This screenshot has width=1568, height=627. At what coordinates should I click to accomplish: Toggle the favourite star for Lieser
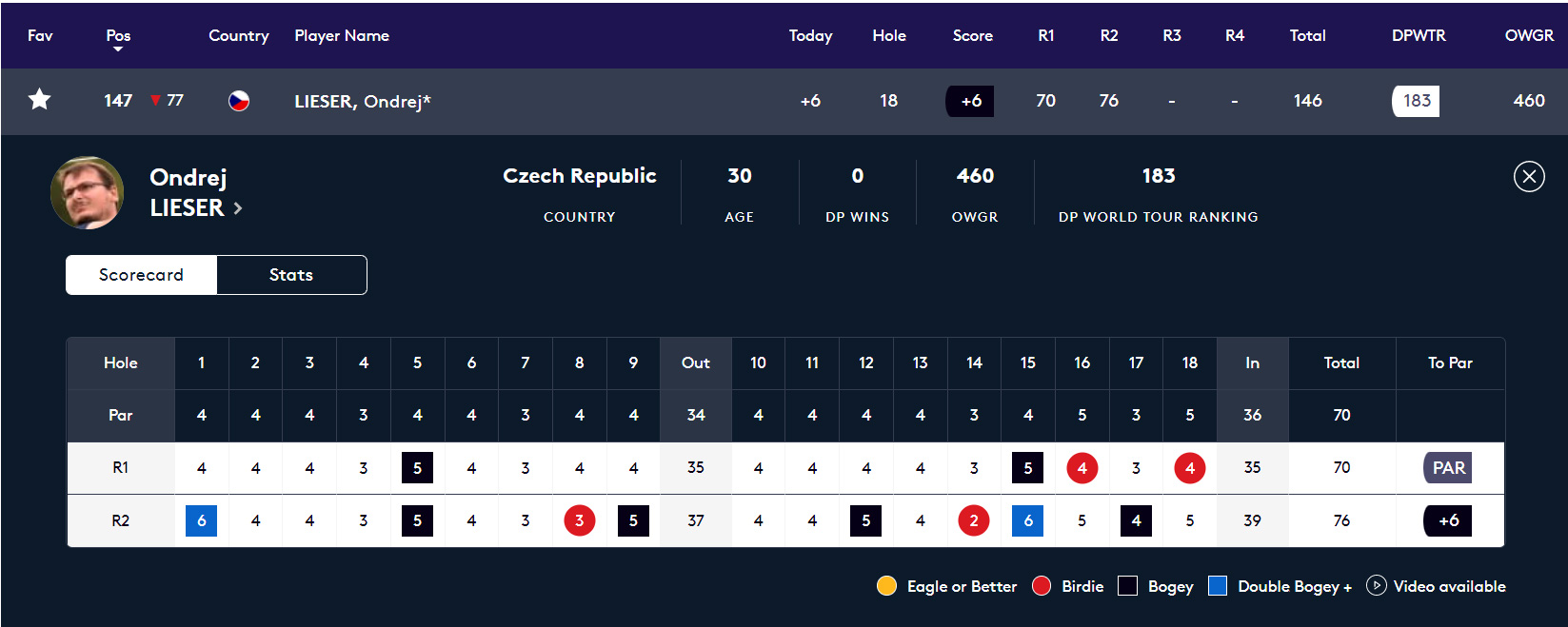pos(39,100)
